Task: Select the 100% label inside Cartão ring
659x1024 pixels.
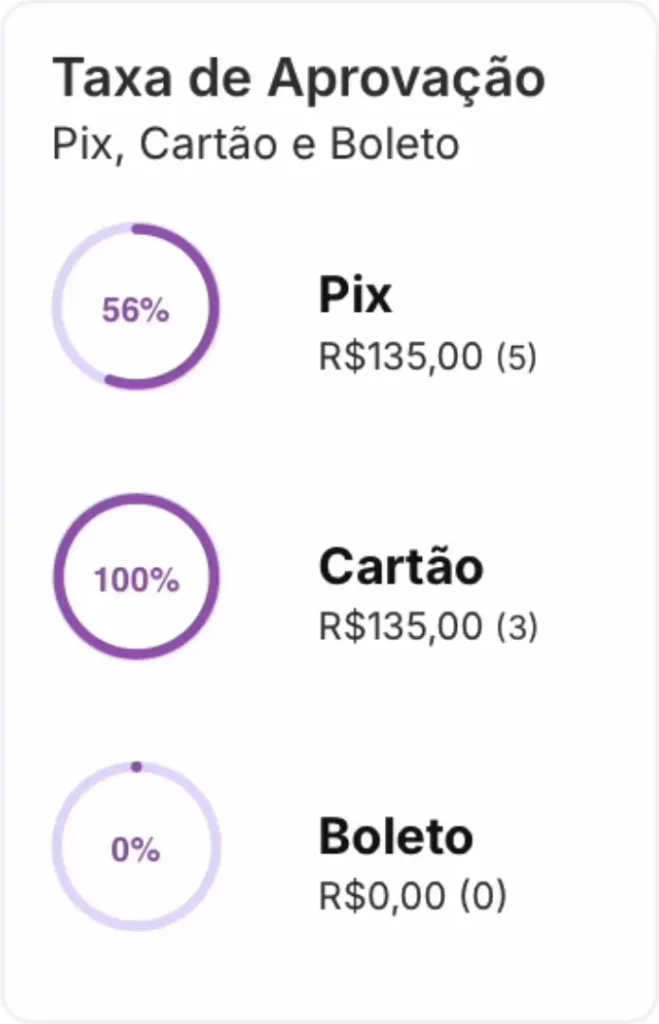Action: pos(136,579)
